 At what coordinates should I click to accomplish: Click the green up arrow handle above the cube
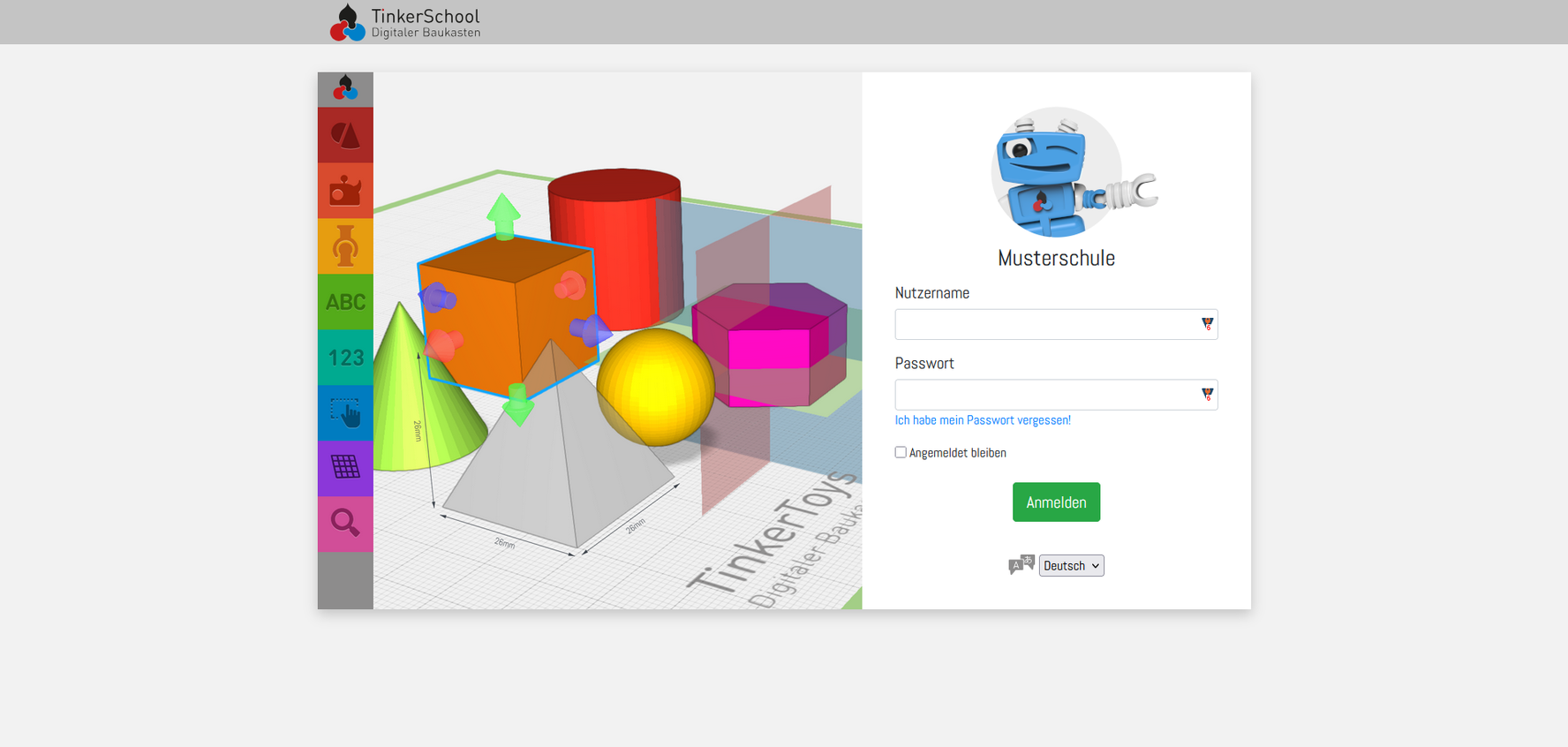(x=503, y=215)
